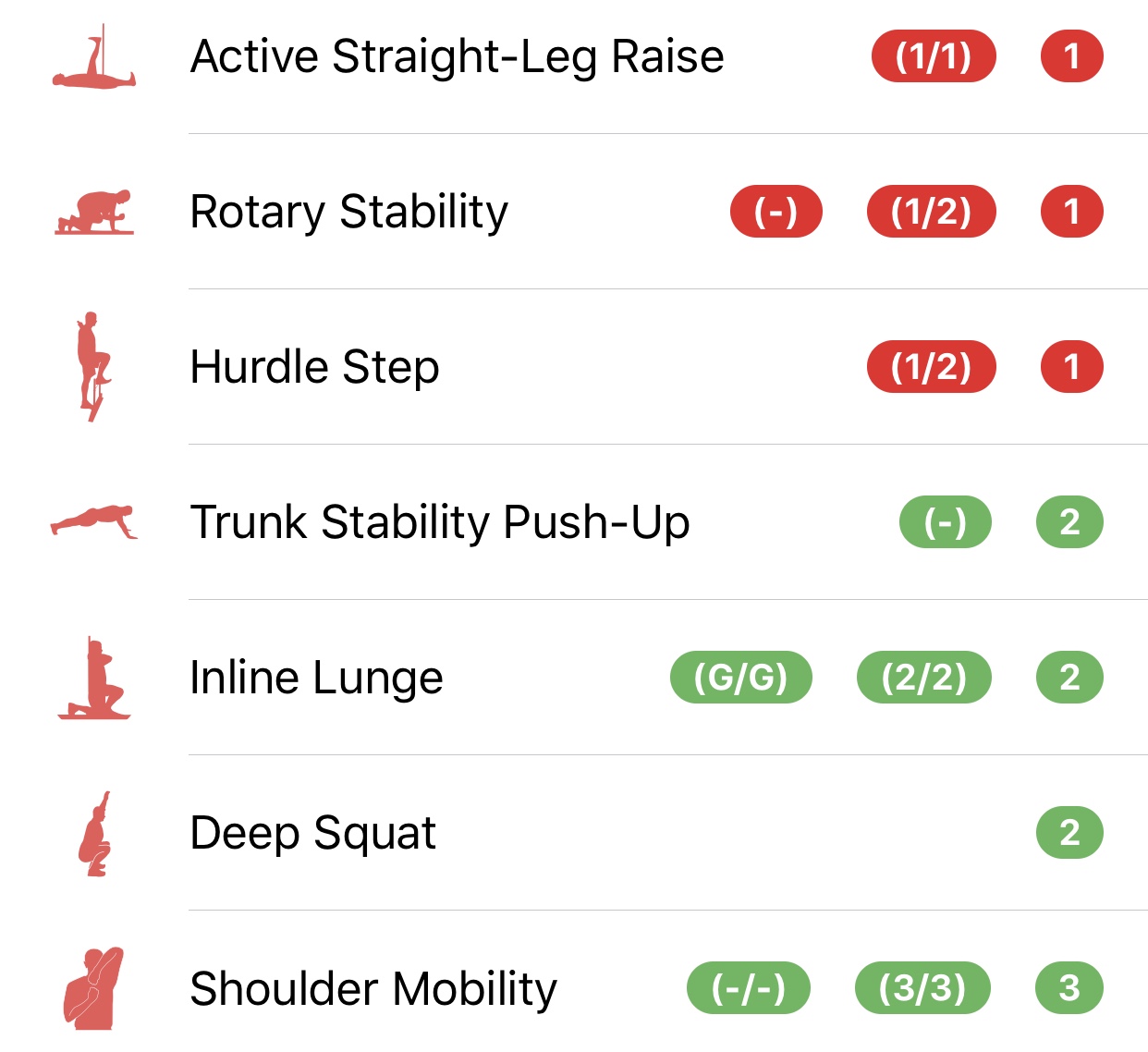Screen dimensions: 1148x1052
Task: Select the Hurdle Step row label
Action: [314, 367]
